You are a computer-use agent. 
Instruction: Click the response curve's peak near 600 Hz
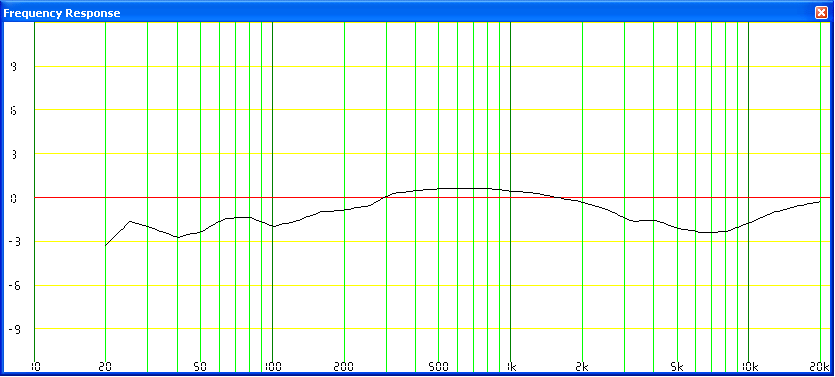462,188
